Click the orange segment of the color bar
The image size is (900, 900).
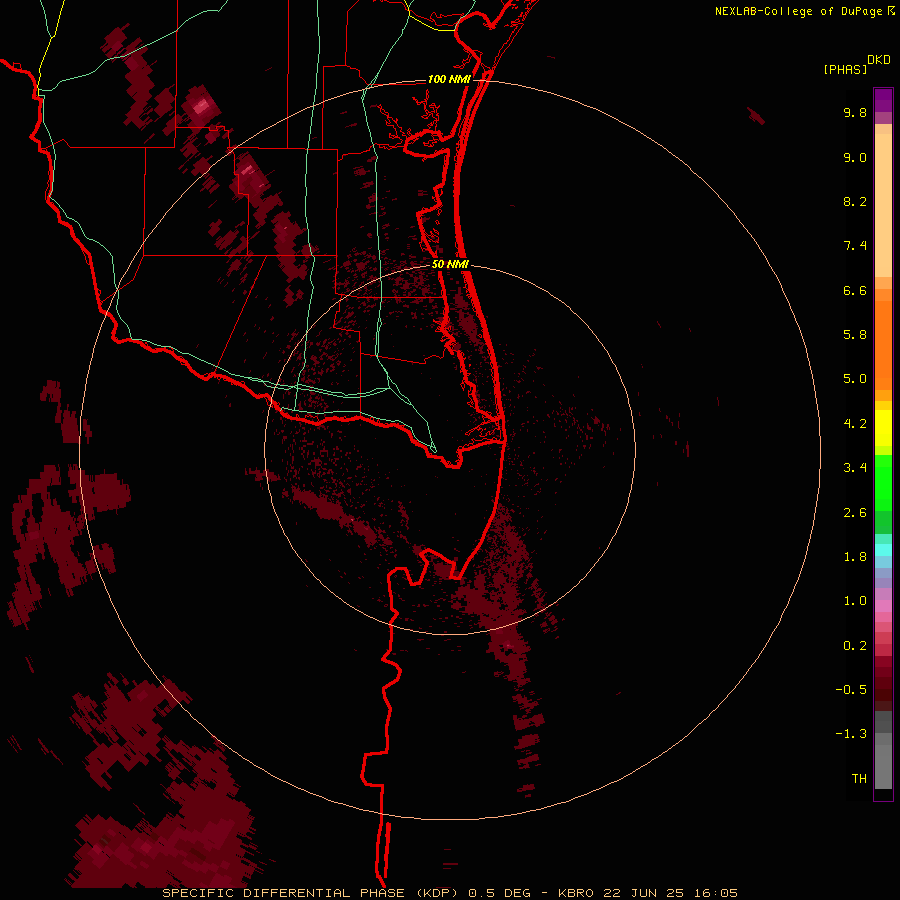pyautogui.click(x=883, y=346)
